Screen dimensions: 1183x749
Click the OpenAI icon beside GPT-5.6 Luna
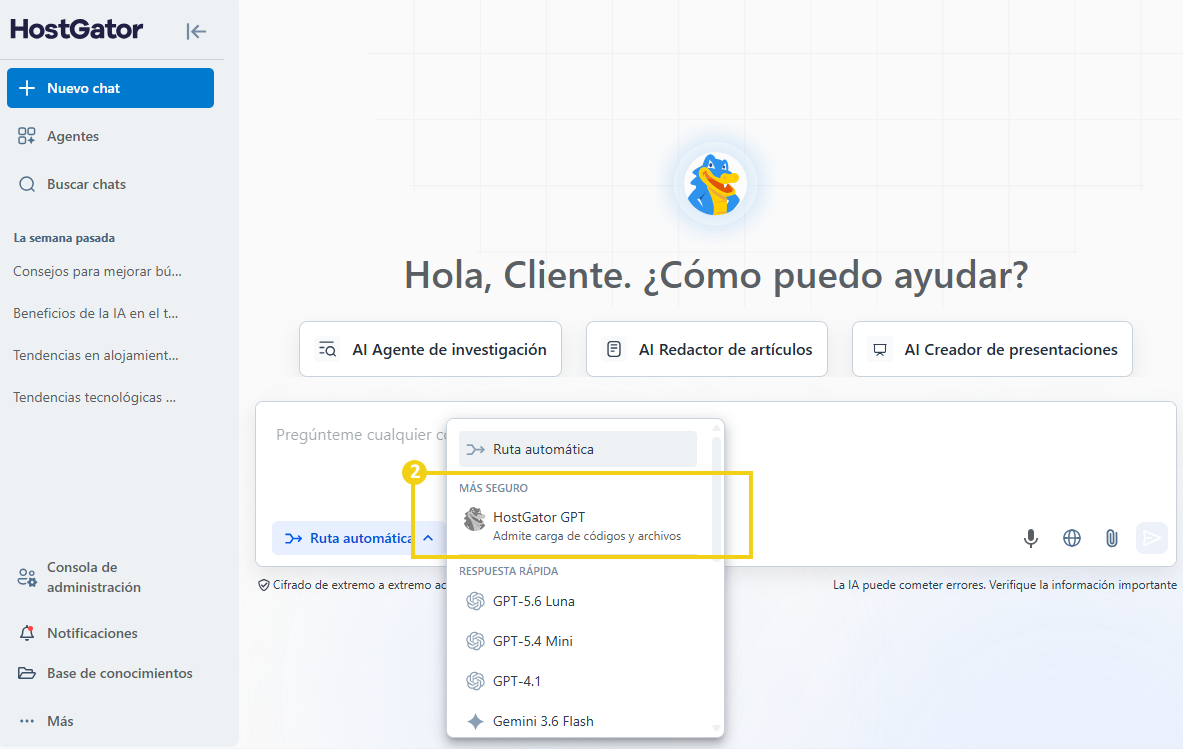(475, 601)
